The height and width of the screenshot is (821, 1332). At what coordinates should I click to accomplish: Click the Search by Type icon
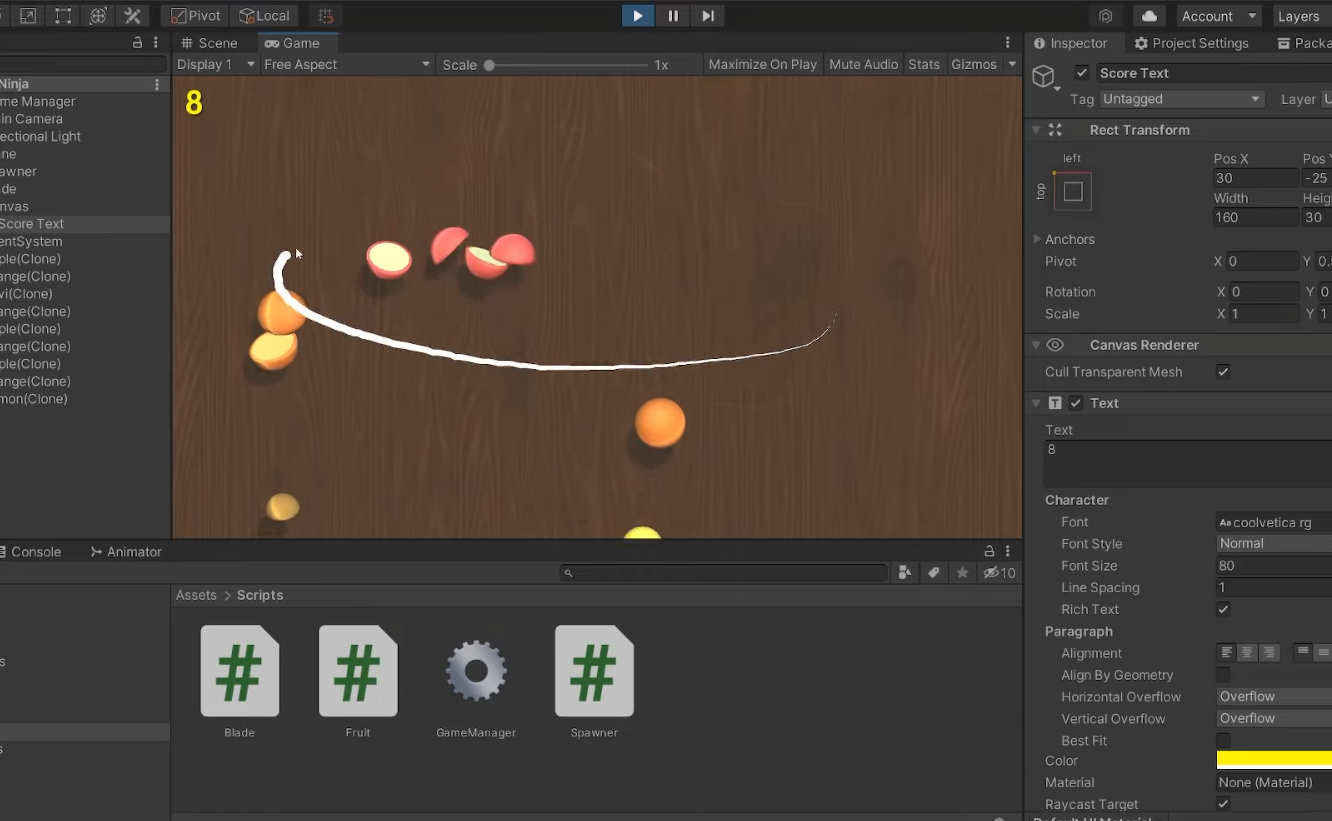(905, 573)
